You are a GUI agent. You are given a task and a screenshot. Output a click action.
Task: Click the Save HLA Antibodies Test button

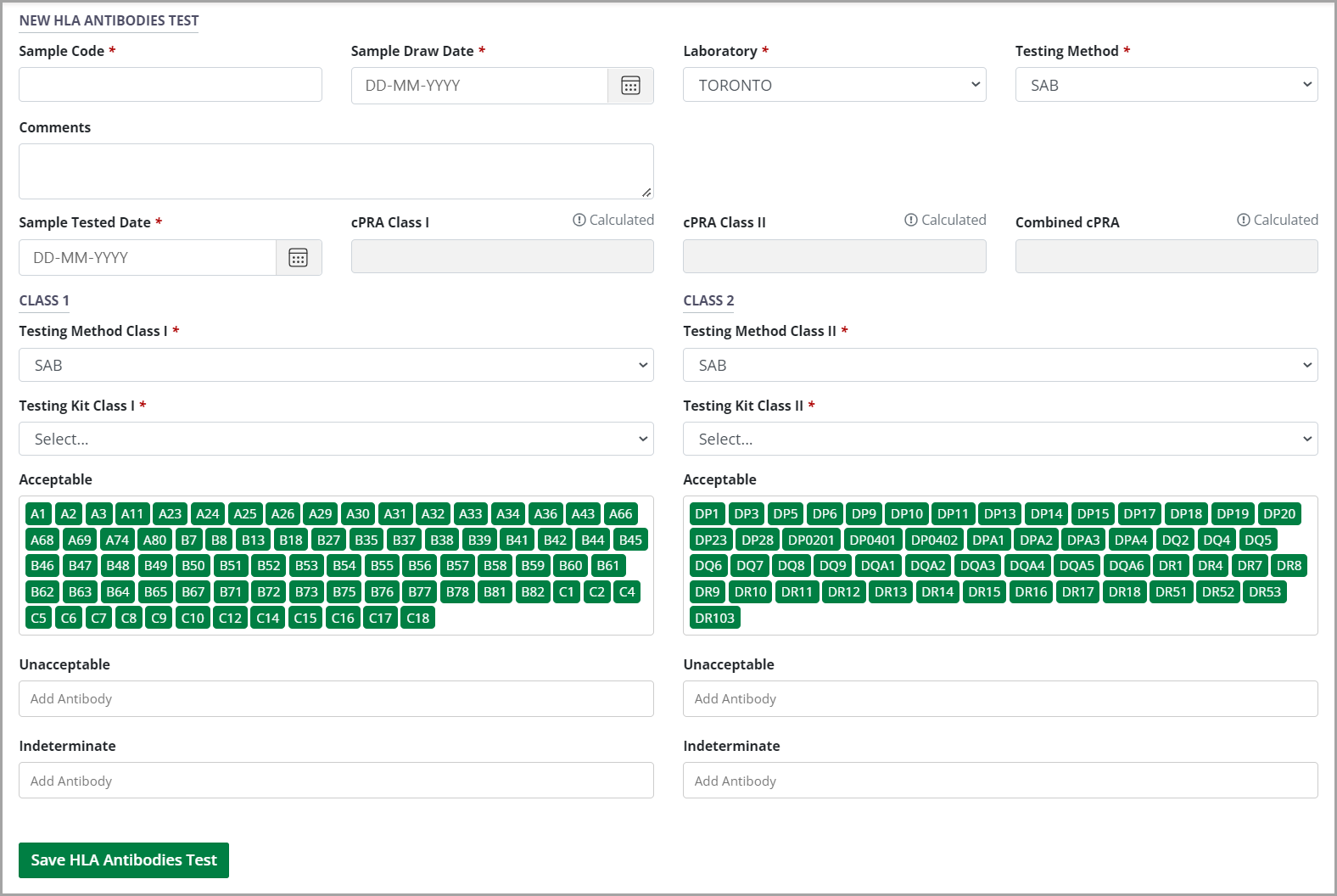pos(124,860)
